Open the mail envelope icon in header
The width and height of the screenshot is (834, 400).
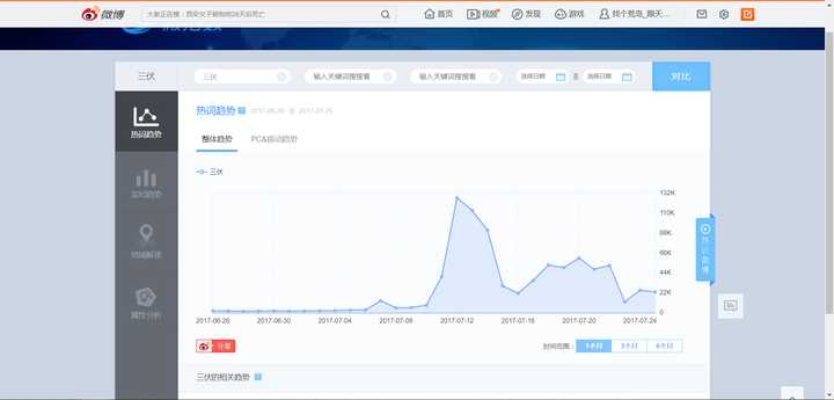pyautogui.click(x=701, y=14)
